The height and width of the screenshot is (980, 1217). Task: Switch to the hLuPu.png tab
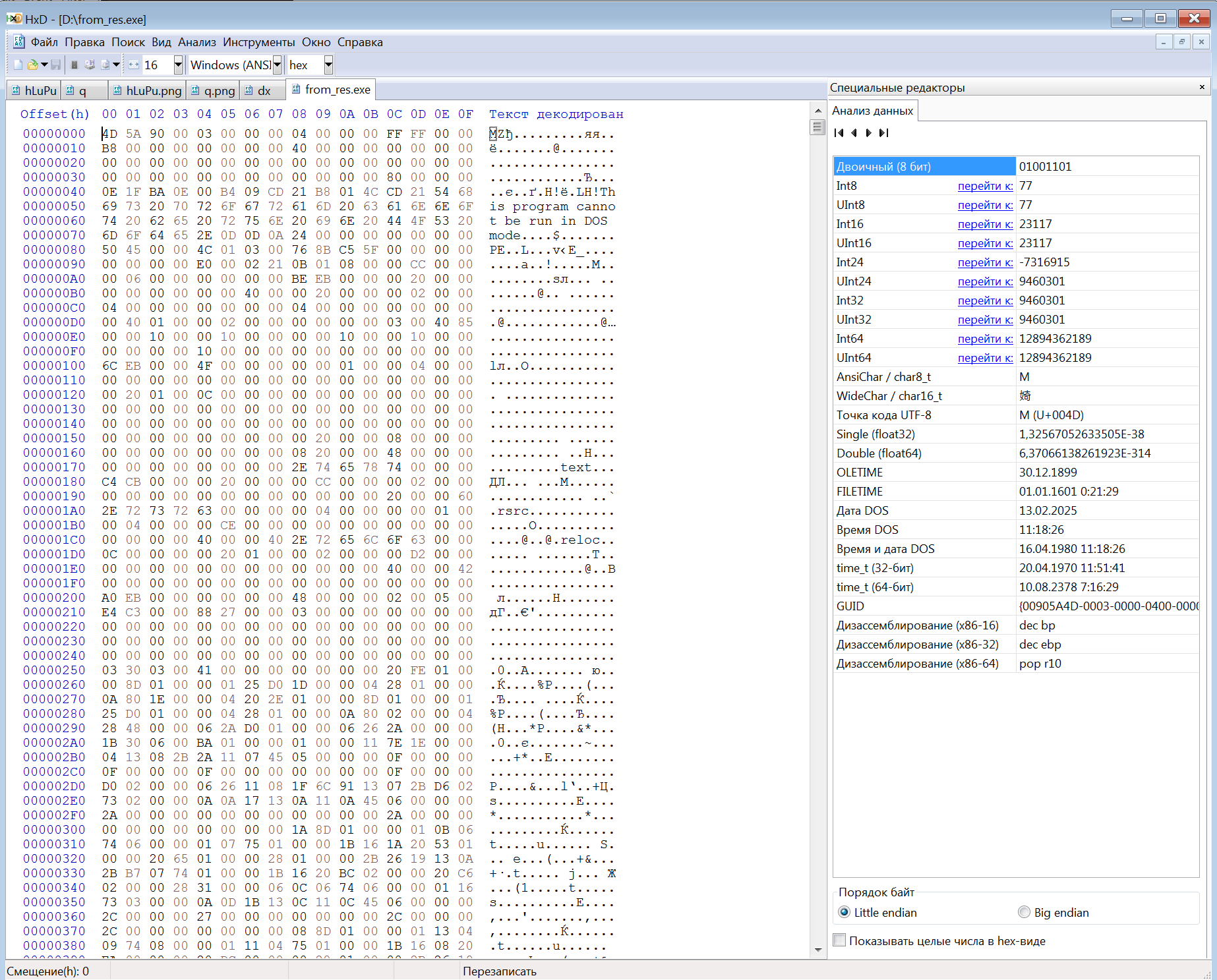click(x=147, y=90)
